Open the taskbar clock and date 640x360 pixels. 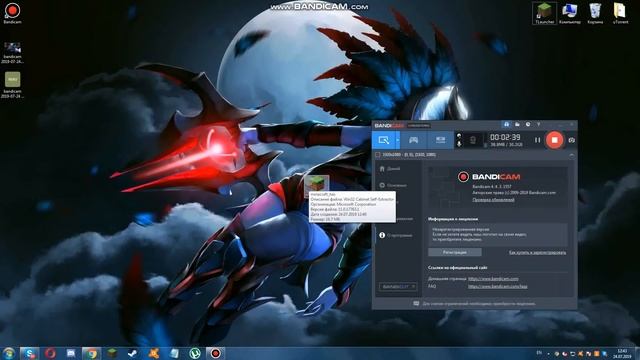tap(622, 353)
